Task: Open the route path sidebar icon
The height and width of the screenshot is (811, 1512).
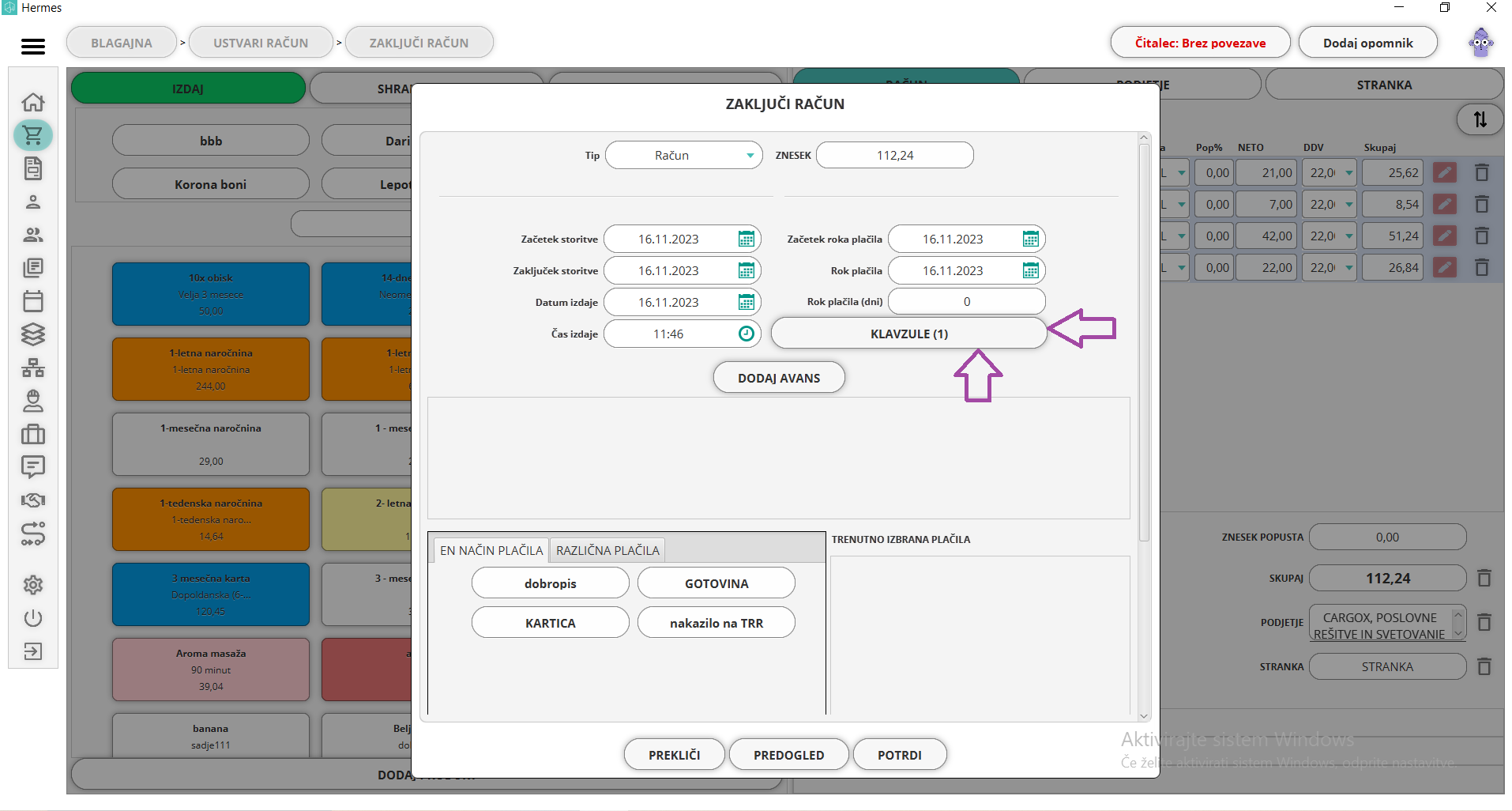Action: pos(33,534)
